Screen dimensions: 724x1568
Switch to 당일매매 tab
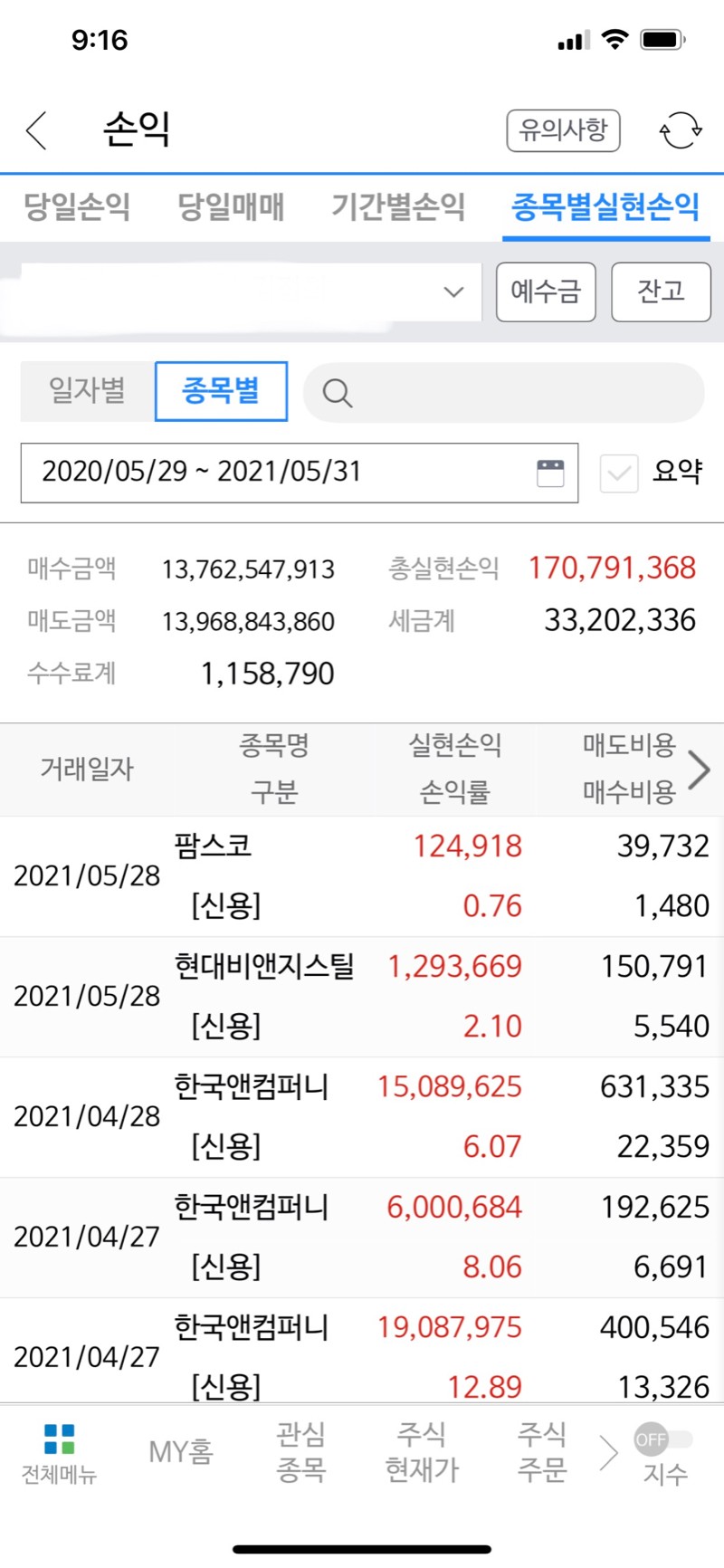coord(231,206)
